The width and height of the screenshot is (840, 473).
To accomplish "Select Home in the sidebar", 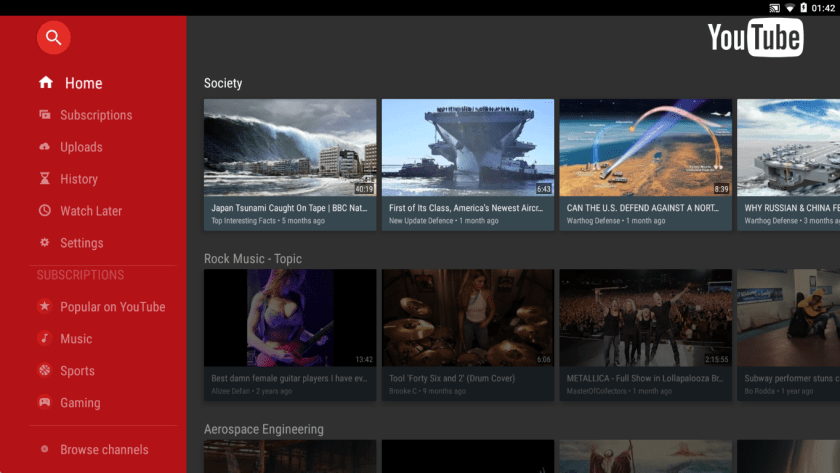I will 84,83.
